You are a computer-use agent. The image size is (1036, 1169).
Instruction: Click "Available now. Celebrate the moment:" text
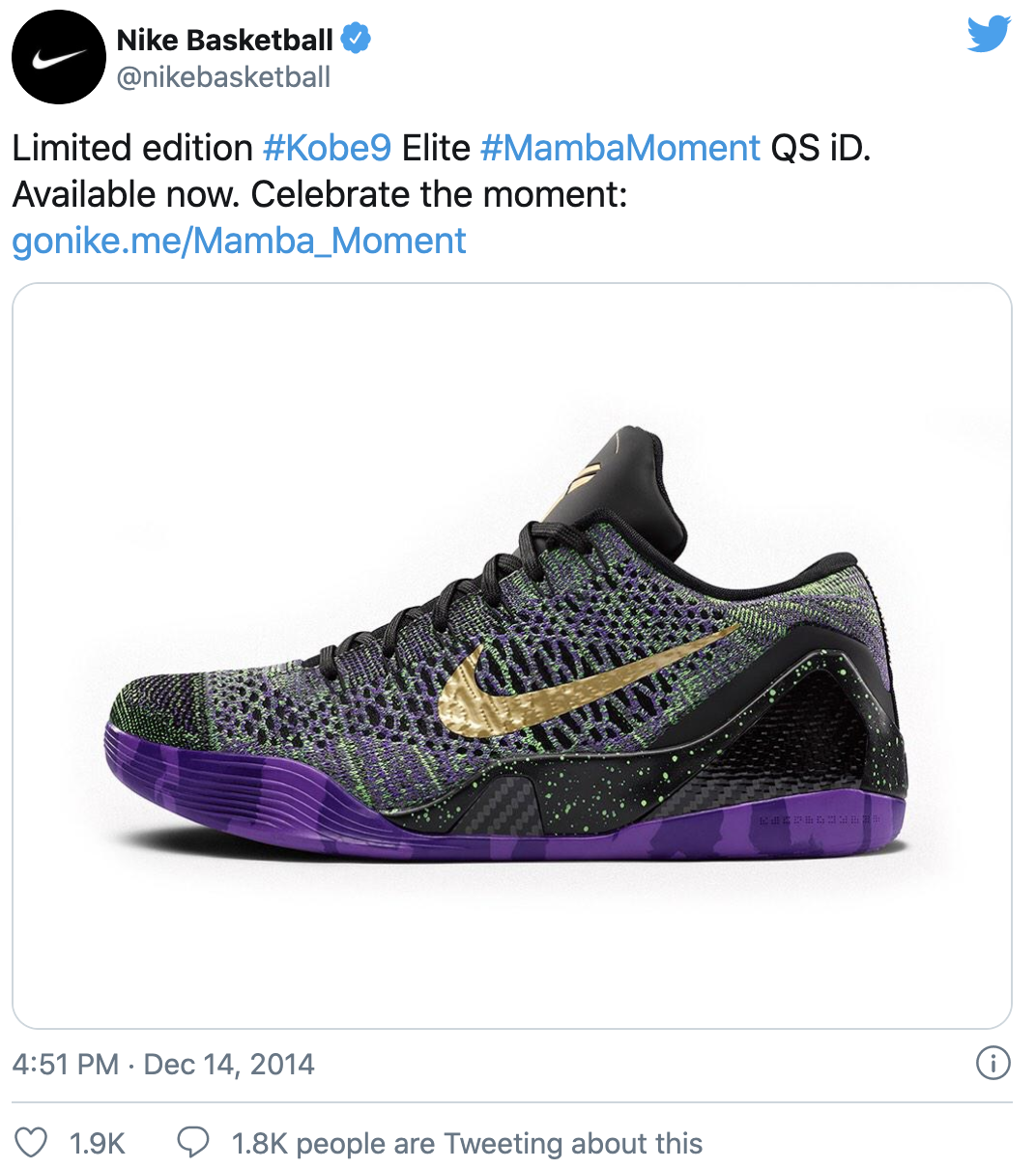(320, 194)
